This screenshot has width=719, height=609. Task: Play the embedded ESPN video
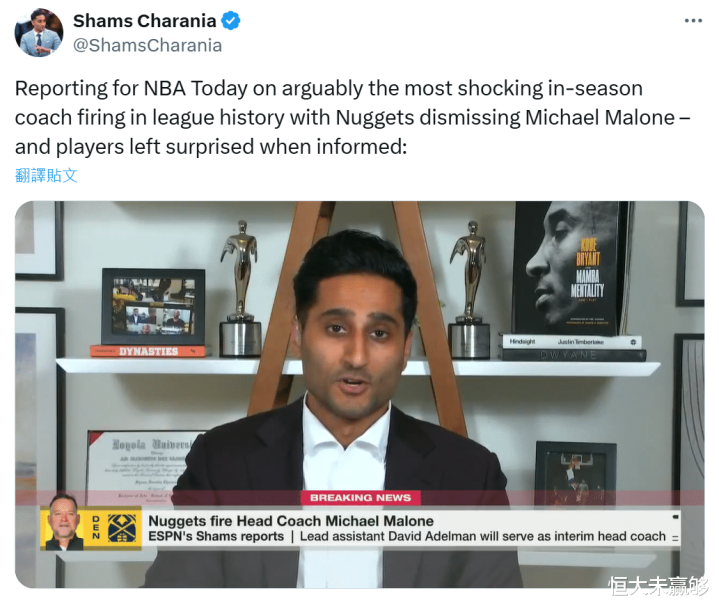pos(360,394)
